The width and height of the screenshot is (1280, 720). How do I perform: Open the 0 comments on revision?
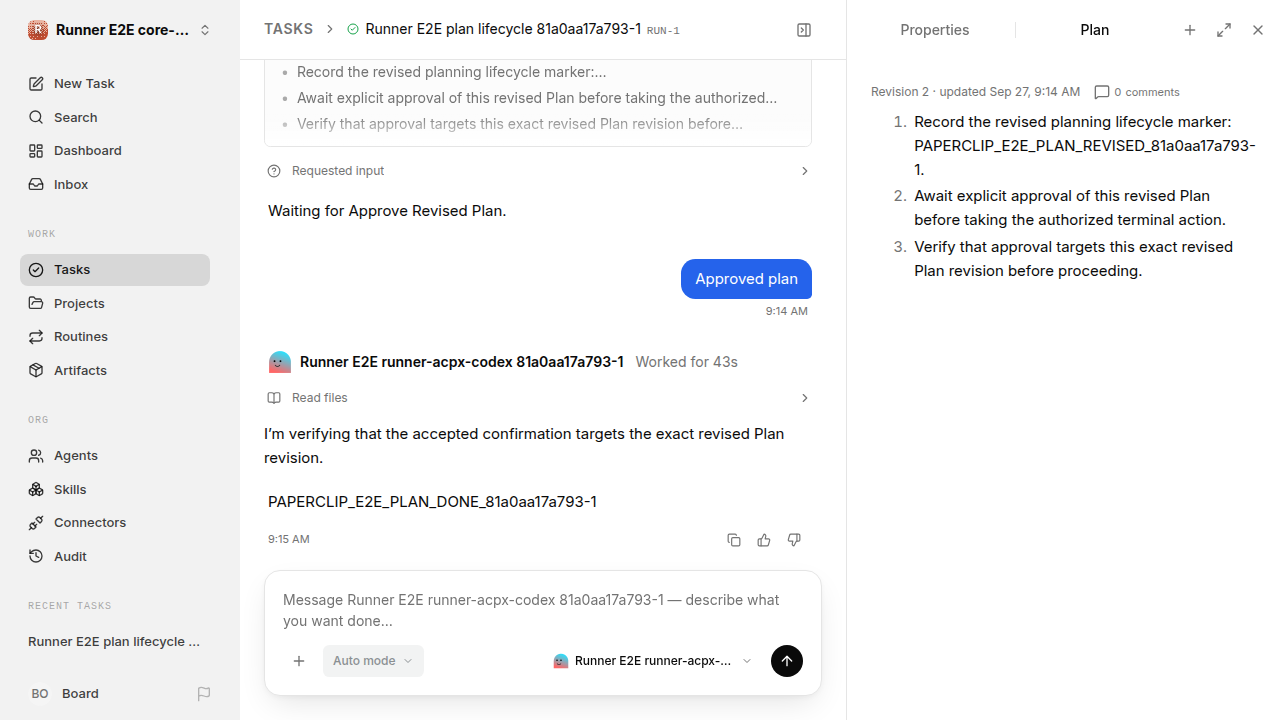pos(1137,92)
